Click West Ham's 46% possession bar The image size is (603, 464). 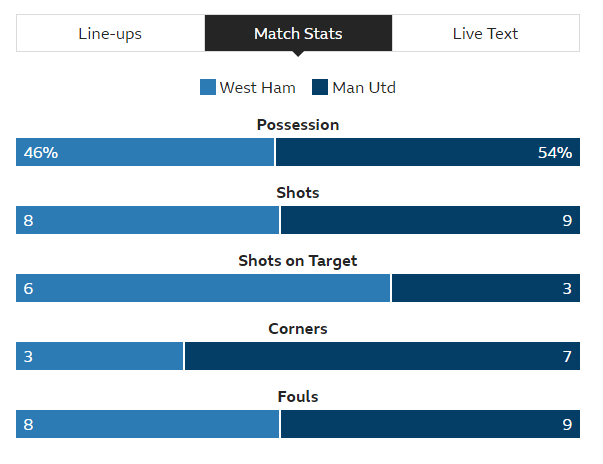pyautogui.click(x=145, y=153)
